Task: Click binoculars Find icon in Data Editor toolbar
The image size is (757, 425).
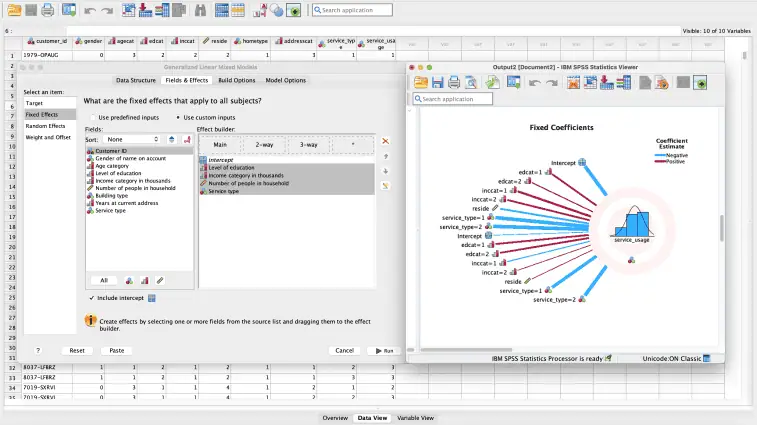Action: [x=200, y=10]
